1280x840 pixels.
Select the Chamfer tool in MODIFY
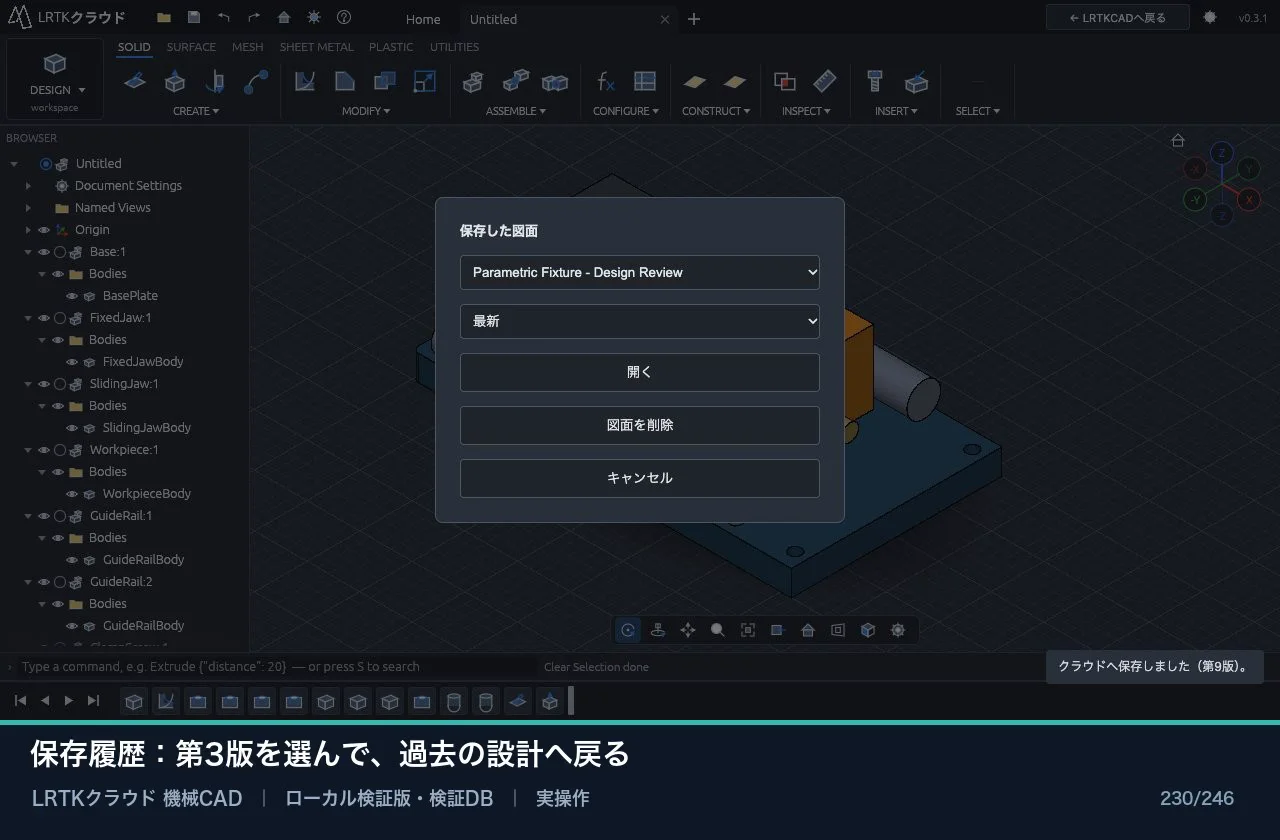(x=344, y=82)
